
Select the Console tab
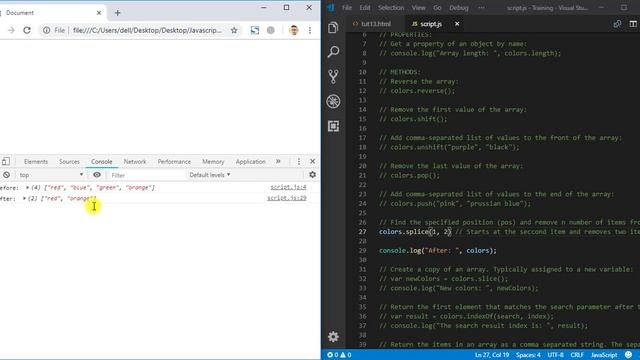(x=102, y=162)
